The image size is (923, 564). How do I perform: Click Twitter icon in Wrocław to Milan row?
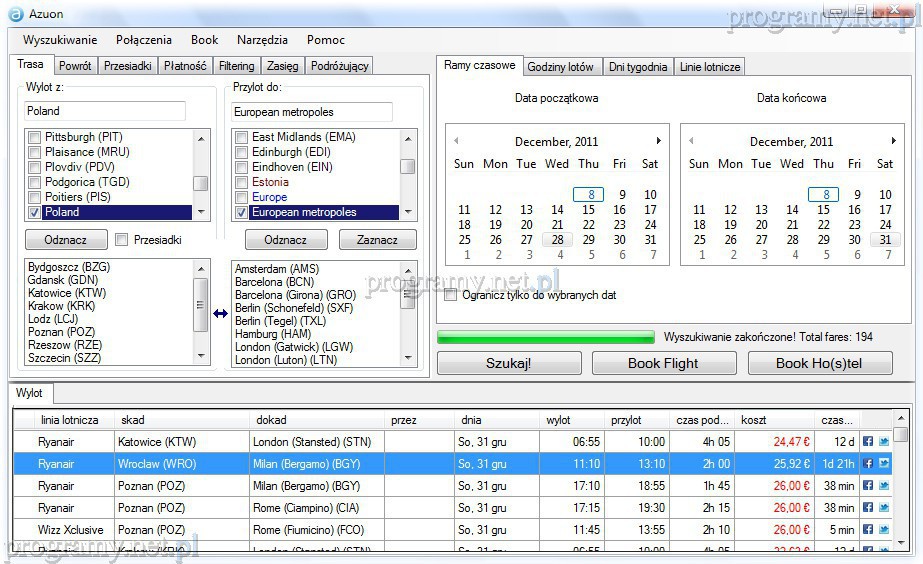(884, 464)
